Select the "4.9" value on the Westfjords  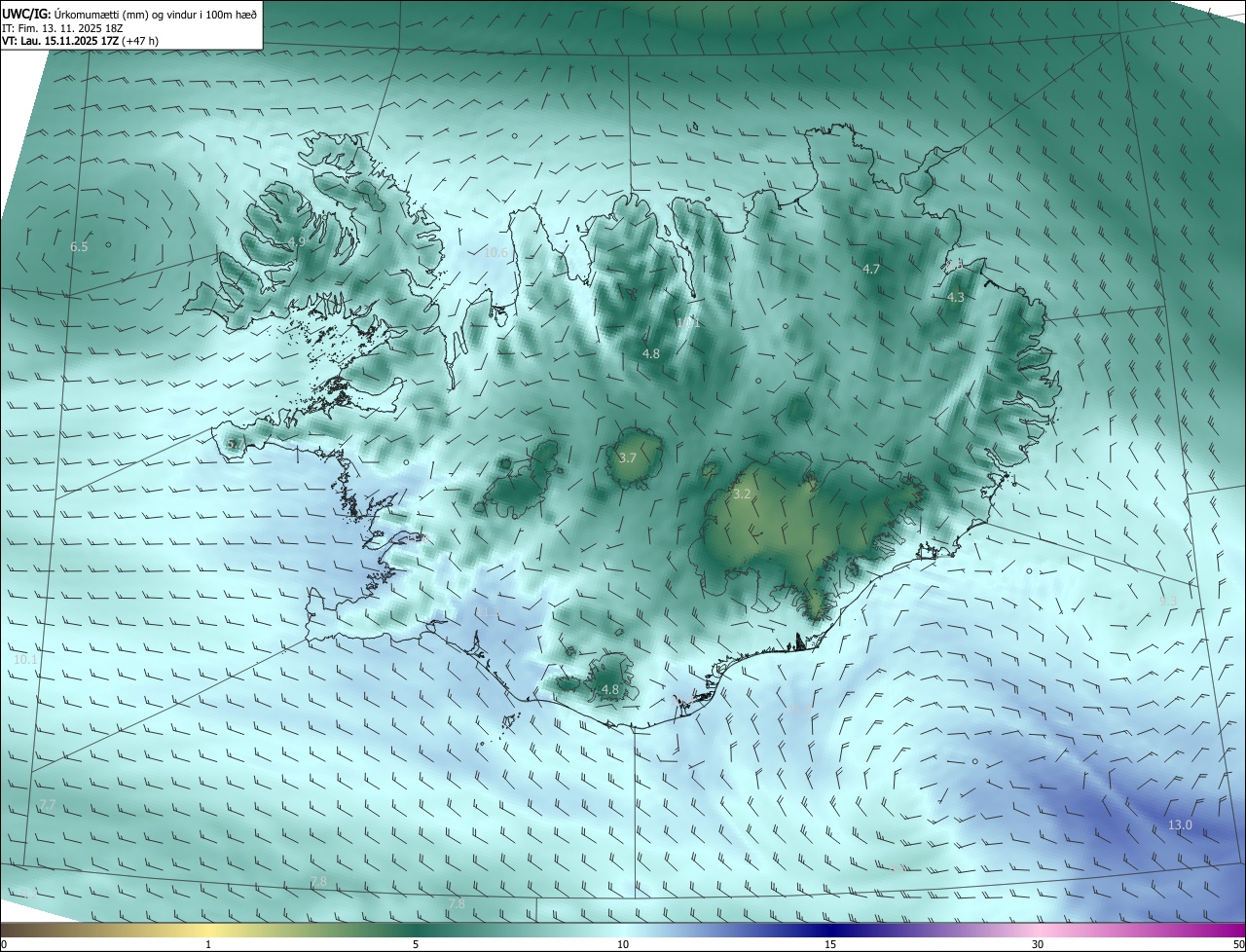(x=297, y=241)
